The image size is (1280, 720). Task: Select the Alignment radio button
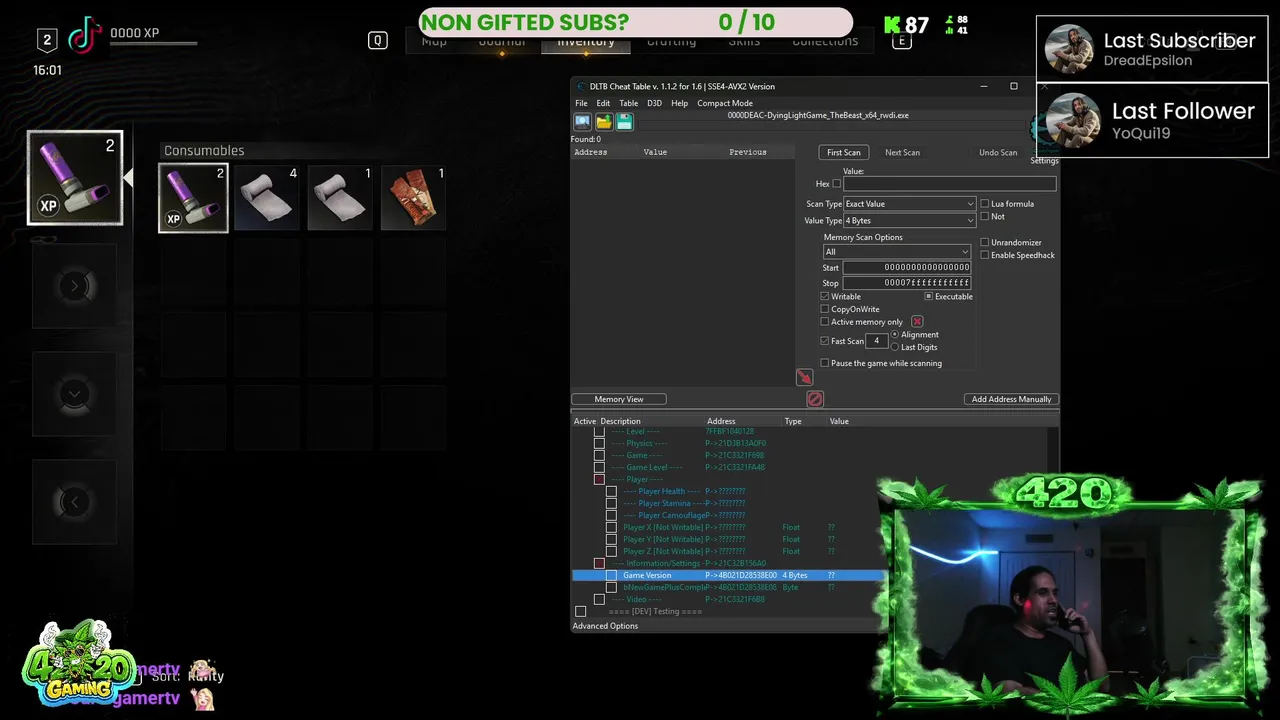(x=895, y=334)
